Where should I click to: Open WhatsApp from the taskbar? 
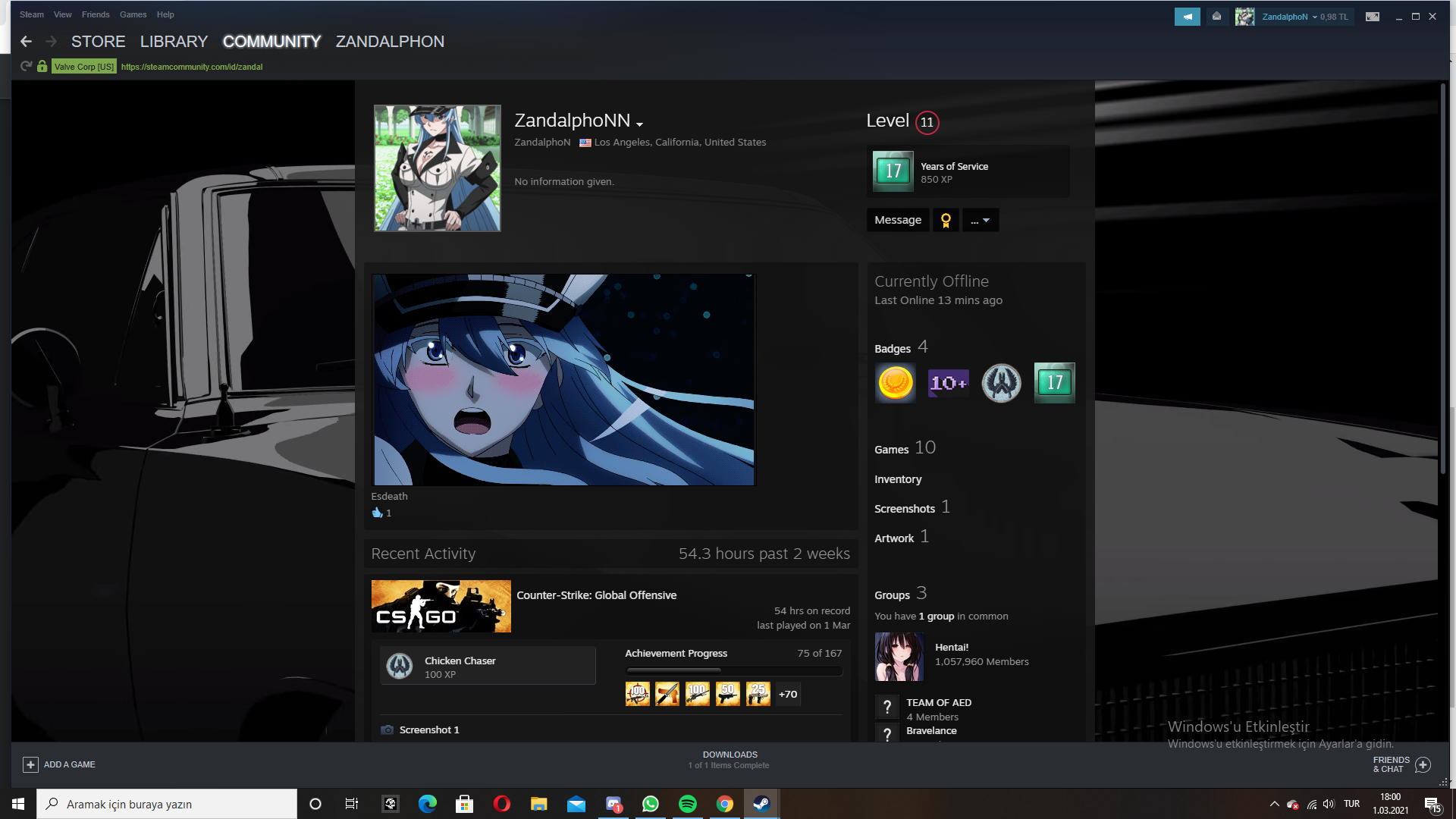click(x=651, y=804)
